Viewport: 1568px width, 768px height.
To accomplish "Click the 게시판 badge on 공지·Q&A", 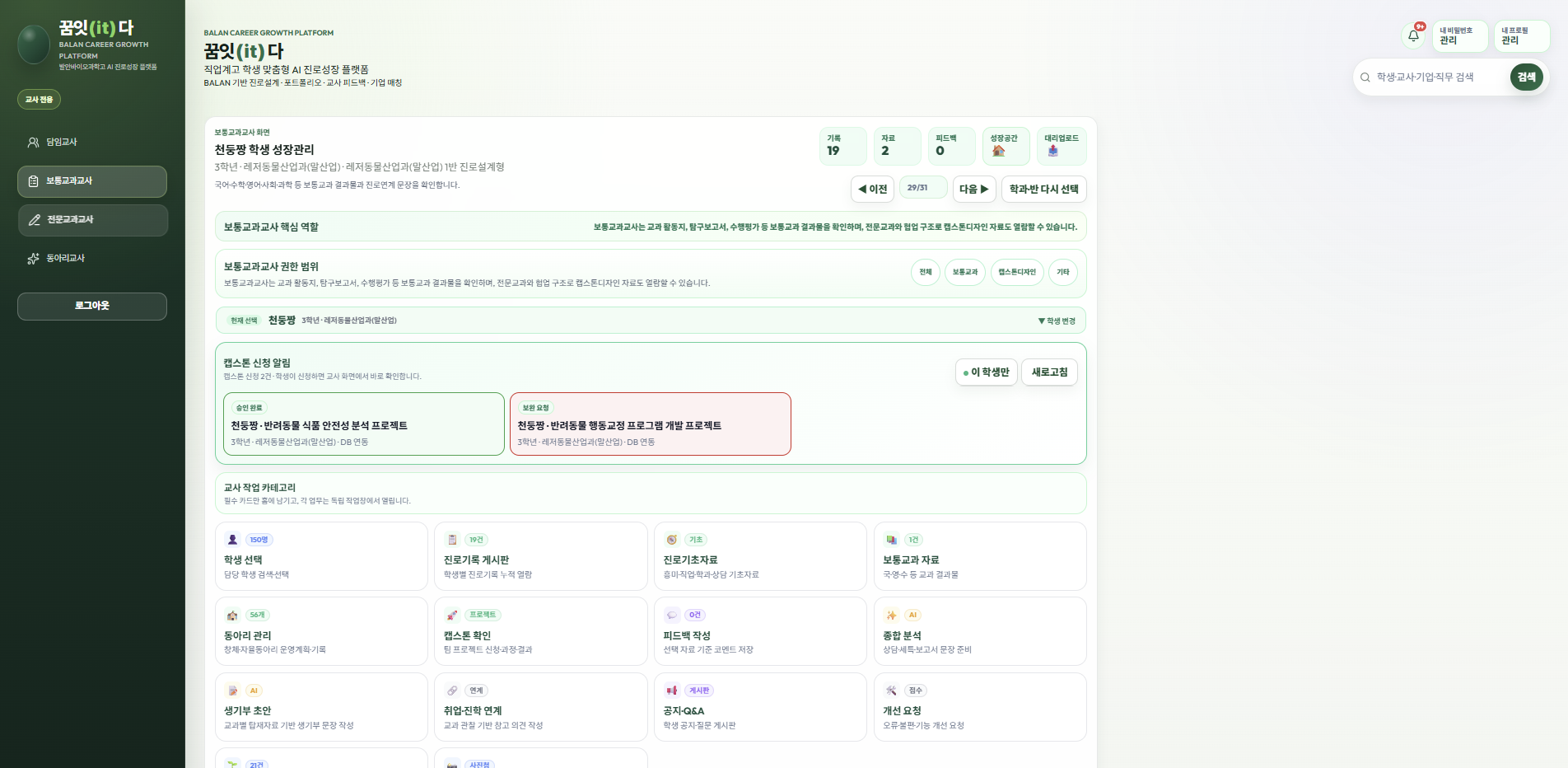I will tap(699, 691).
